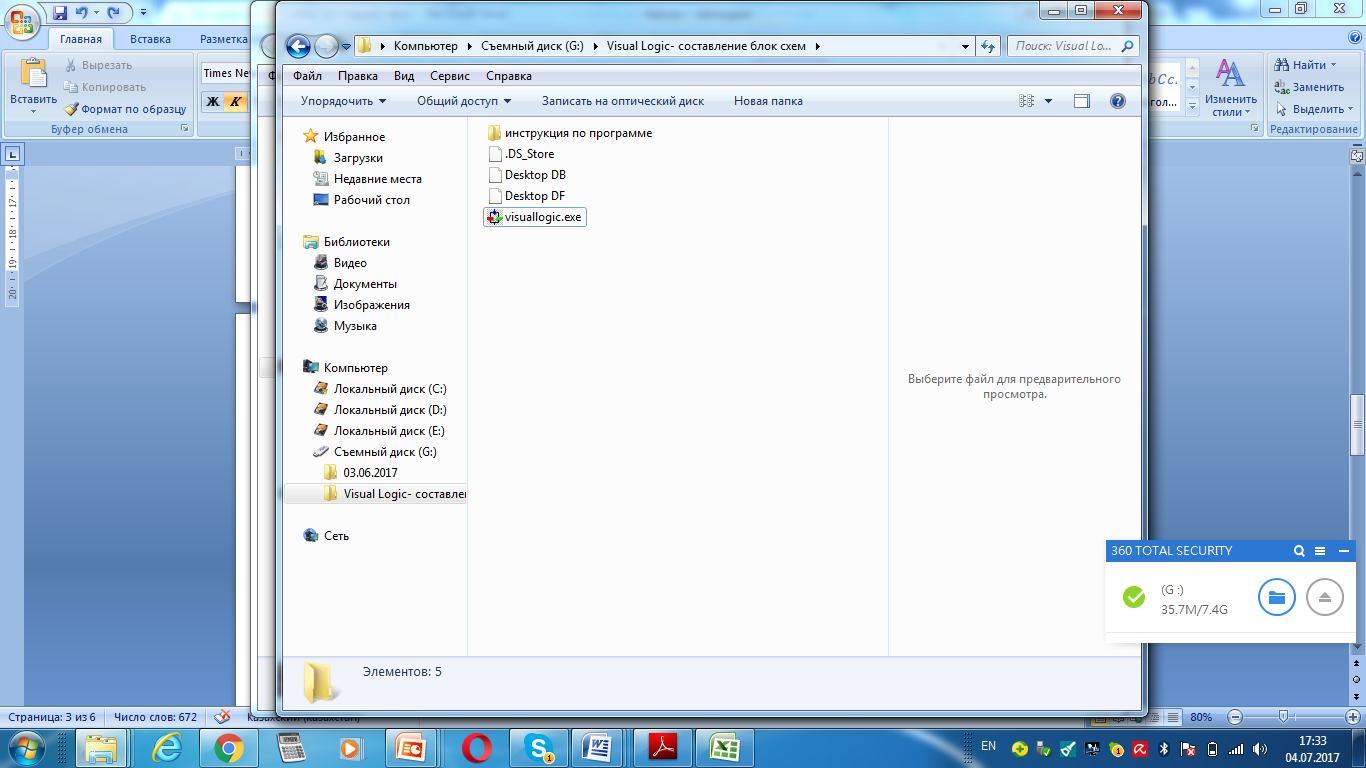The image size is (1366, 768).
Task: Open Opera browser from the taskbar
Action: click(x=477, y=747)
